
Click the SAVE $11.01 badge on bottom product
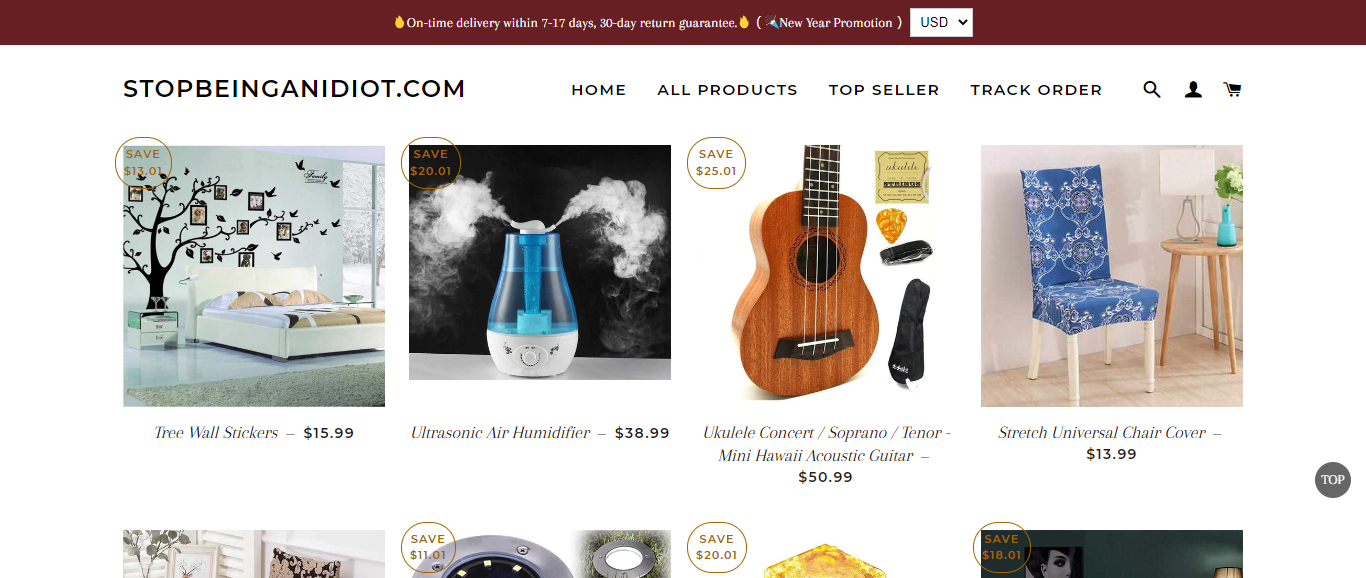pos(427,548)
